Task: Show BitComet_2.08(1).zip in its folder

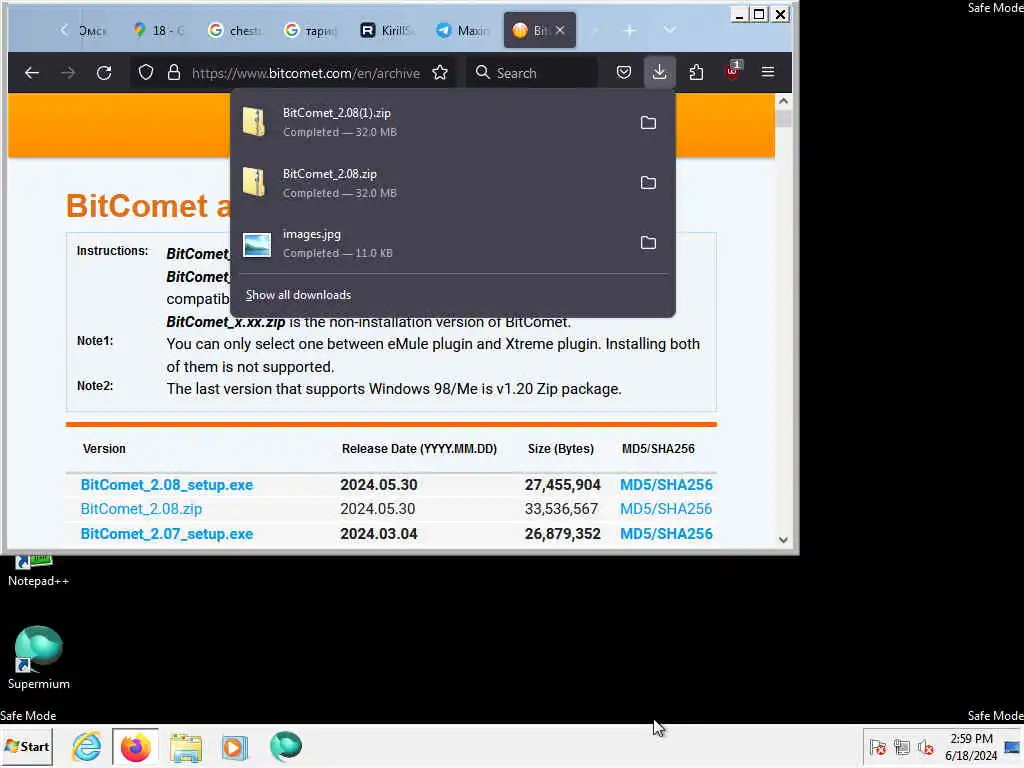Action: (x=648, y=122)
